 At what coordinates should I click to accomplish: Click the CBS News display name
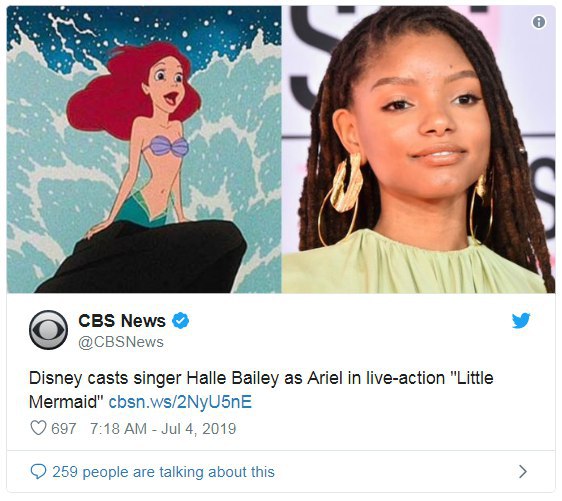coord(122,320)
